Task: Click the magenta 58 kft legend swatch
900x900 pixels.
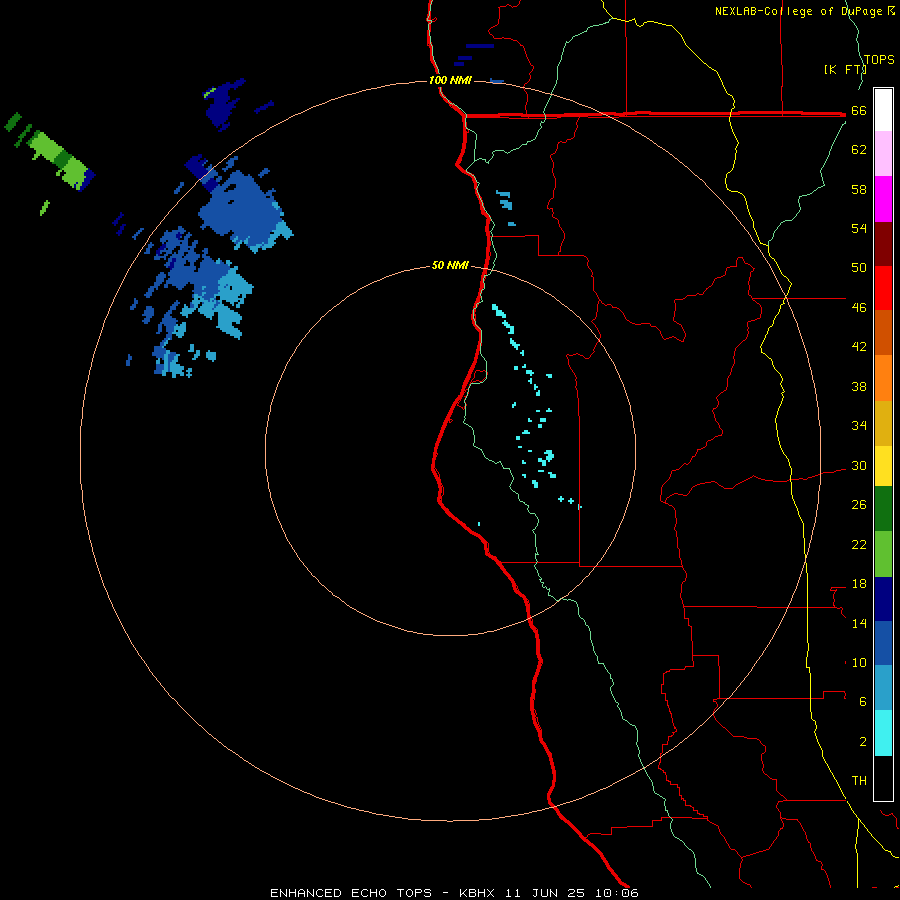Action: [883, 199]
